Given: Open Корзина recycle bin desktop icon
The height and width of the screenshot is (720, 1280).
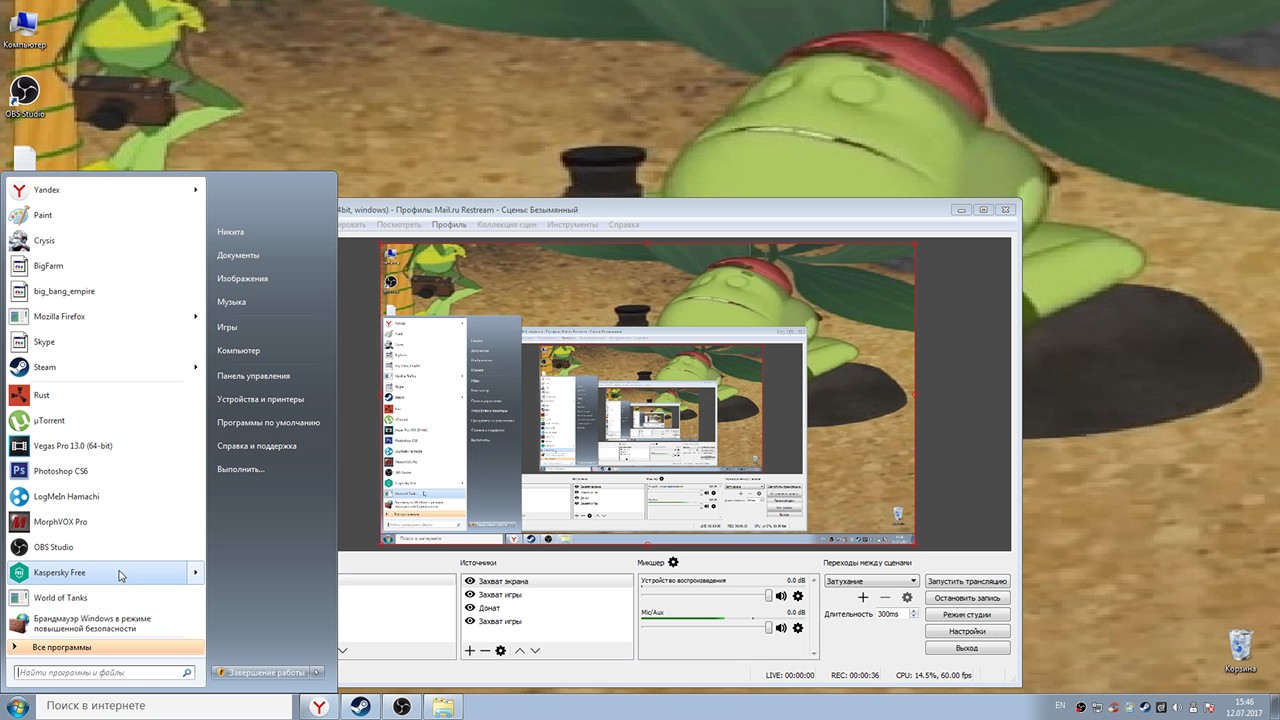Looking at the screenshot, I should (x=1240, y=651).
